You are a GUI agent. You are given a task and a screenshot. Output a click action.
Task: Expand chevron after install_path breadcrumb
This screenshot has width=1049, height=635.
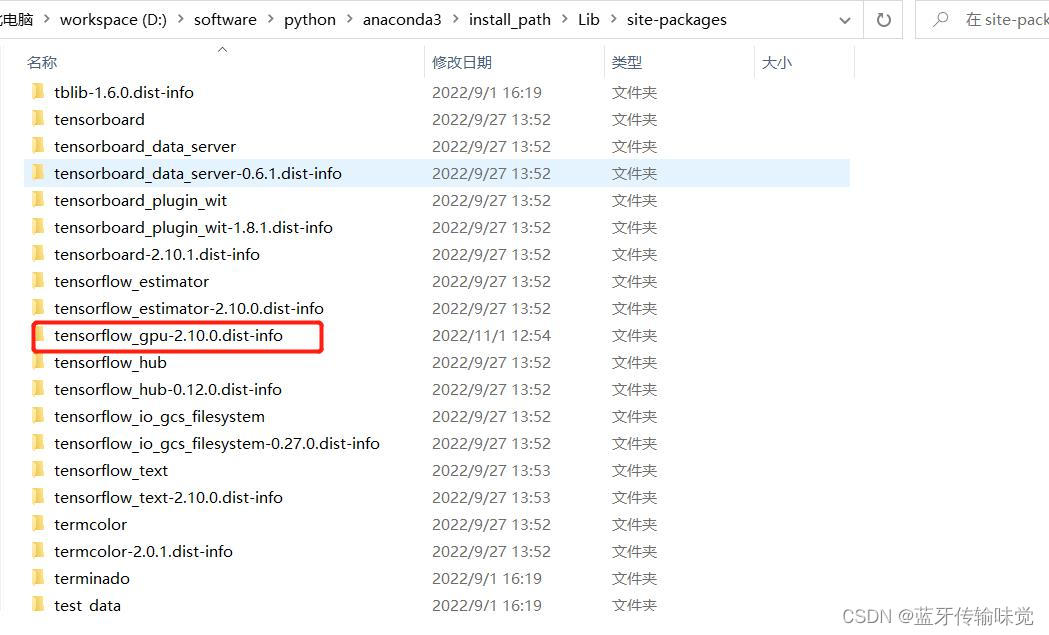pyautogui.click(x=564, y=19)
